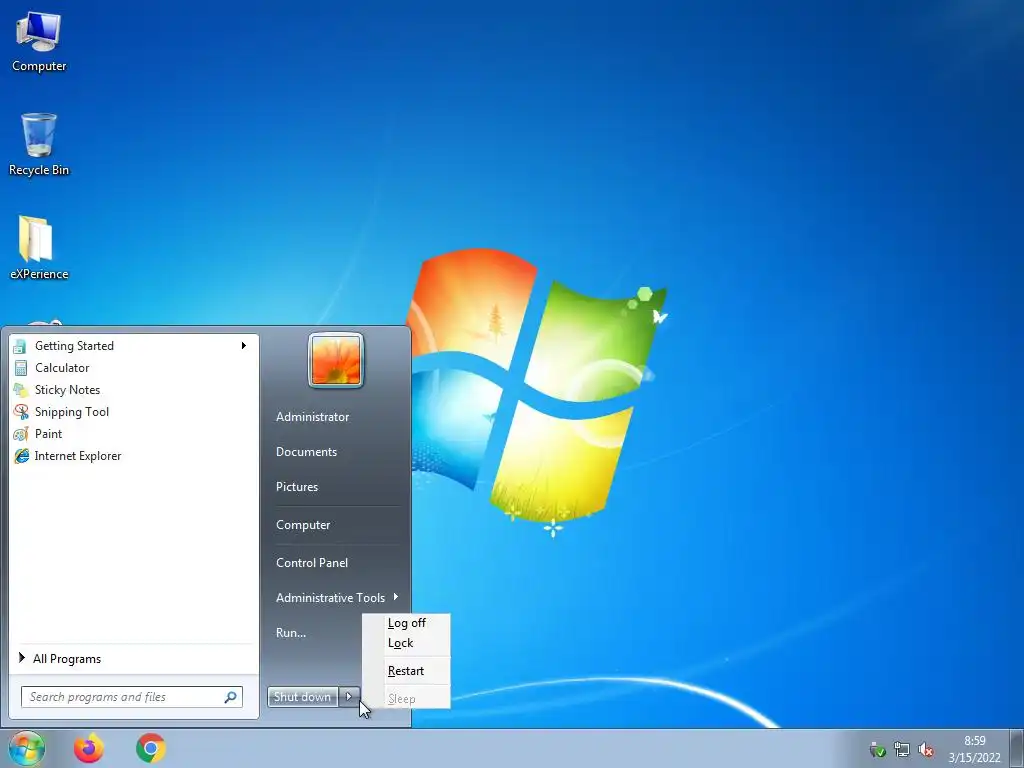The height and width of the screenshot is (768, 1024).
Task: Click the network tray icon
Action: [x=902, y=750]
